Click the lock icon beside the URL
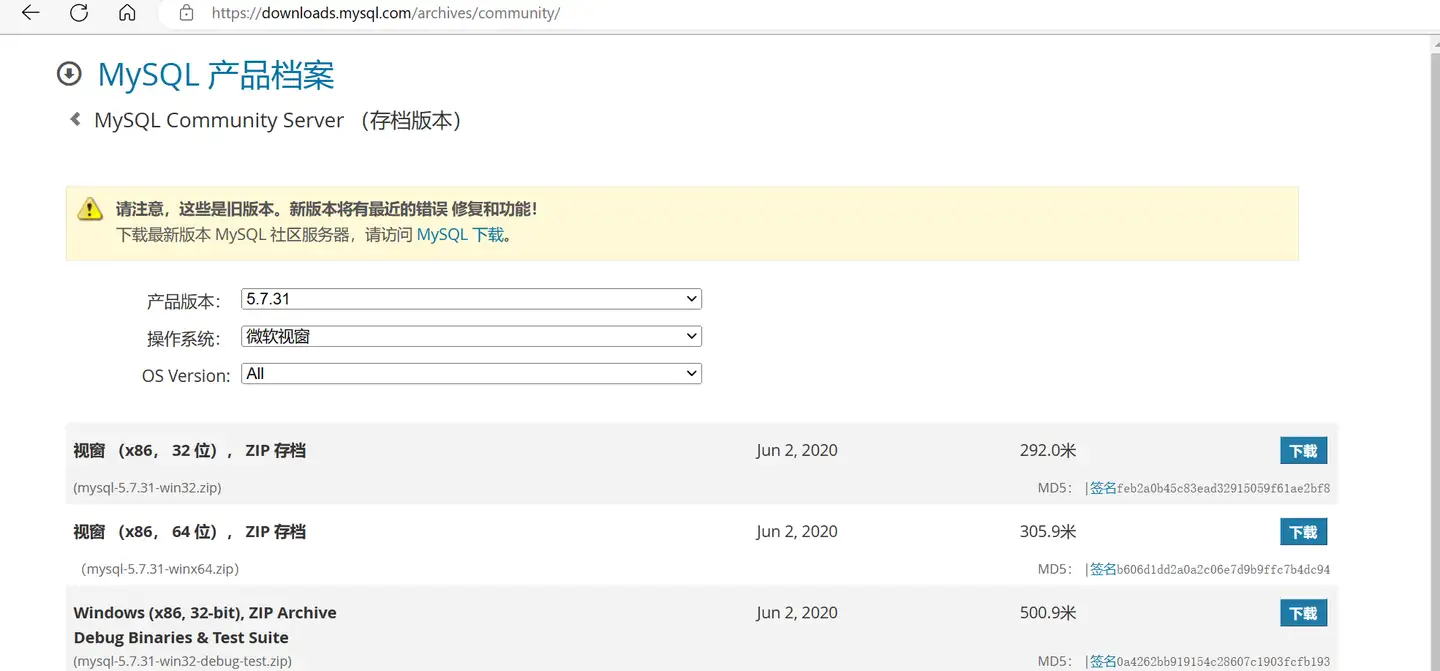The image size is (1440, 671). (186, 13)
